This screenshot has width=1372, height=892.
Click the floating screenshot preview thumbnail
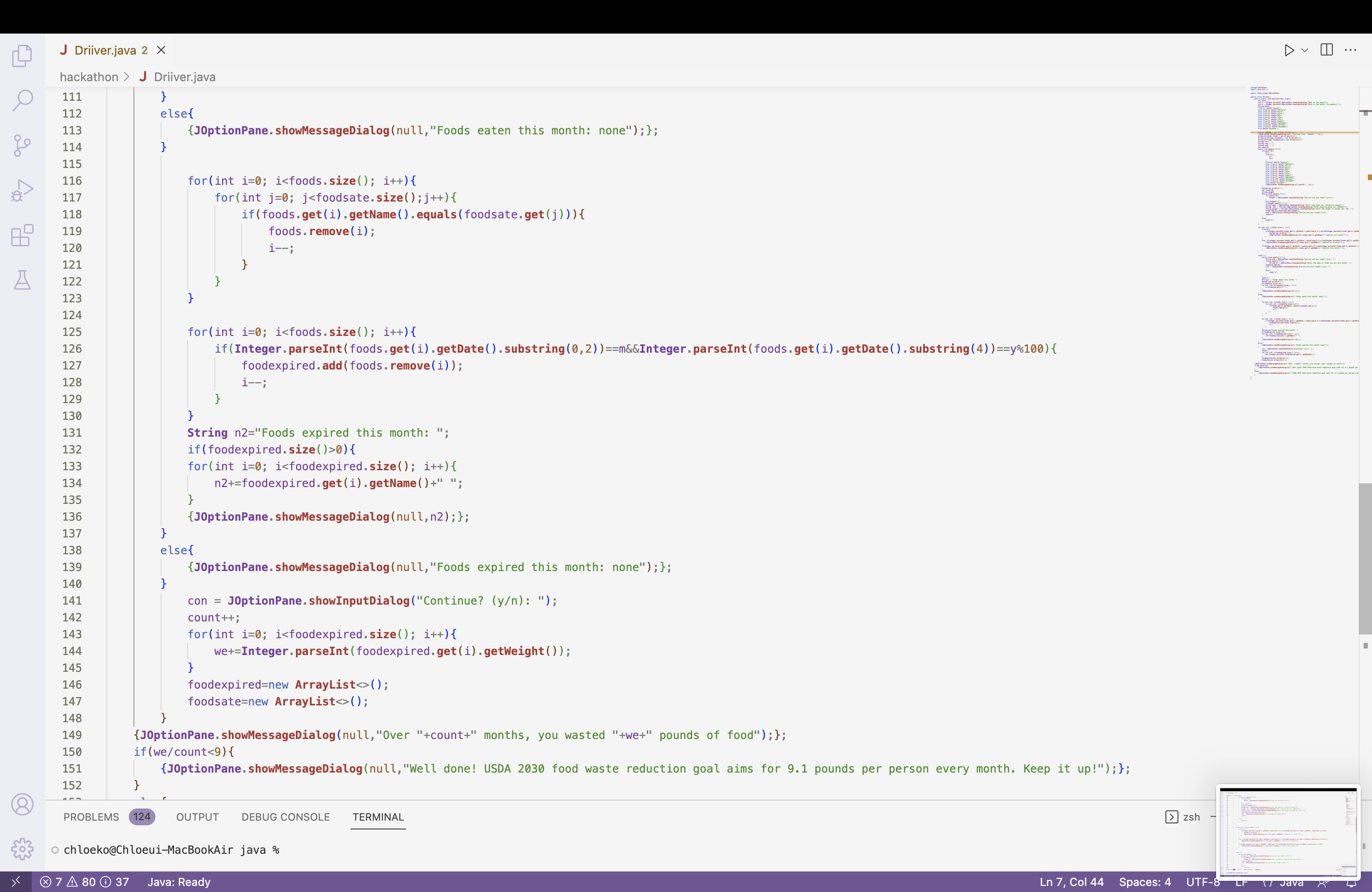(x=1288, y=831)
